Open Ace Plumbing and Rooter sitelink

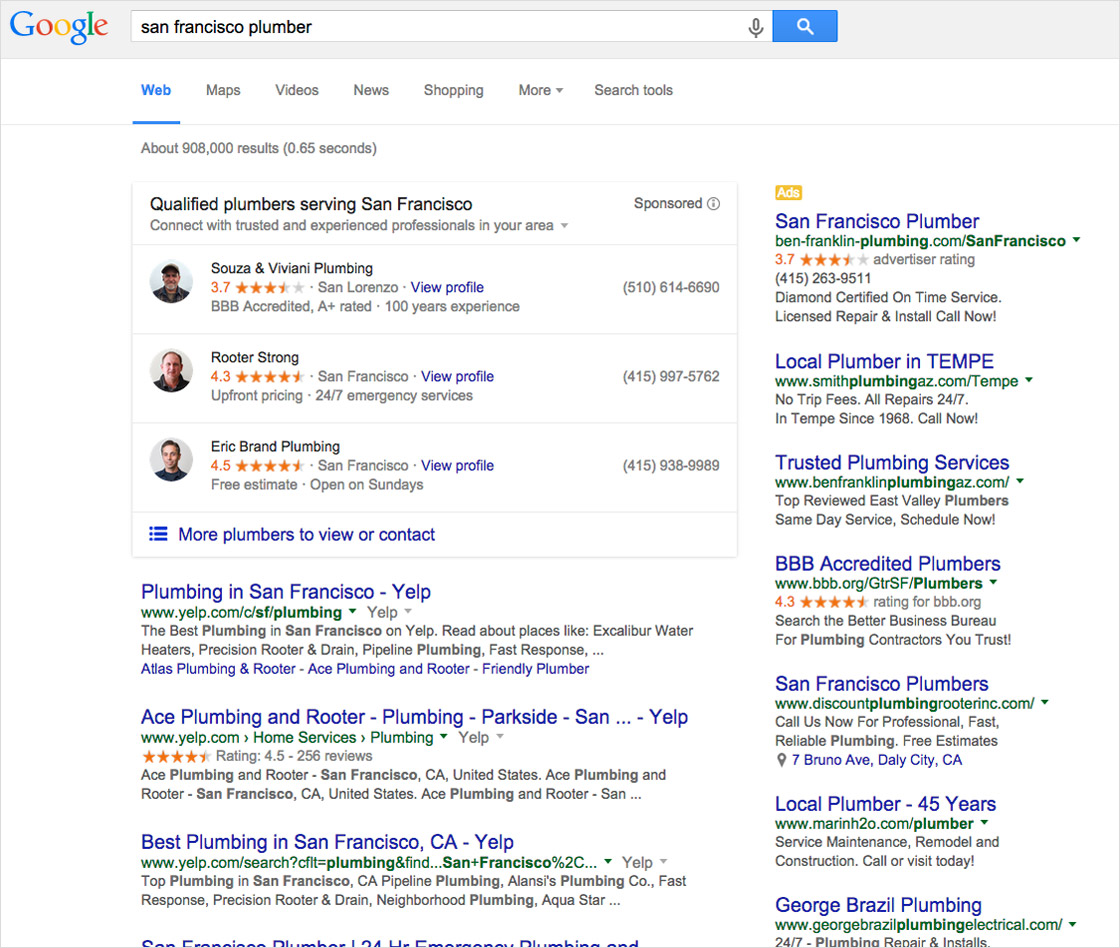tap(389, 669)
